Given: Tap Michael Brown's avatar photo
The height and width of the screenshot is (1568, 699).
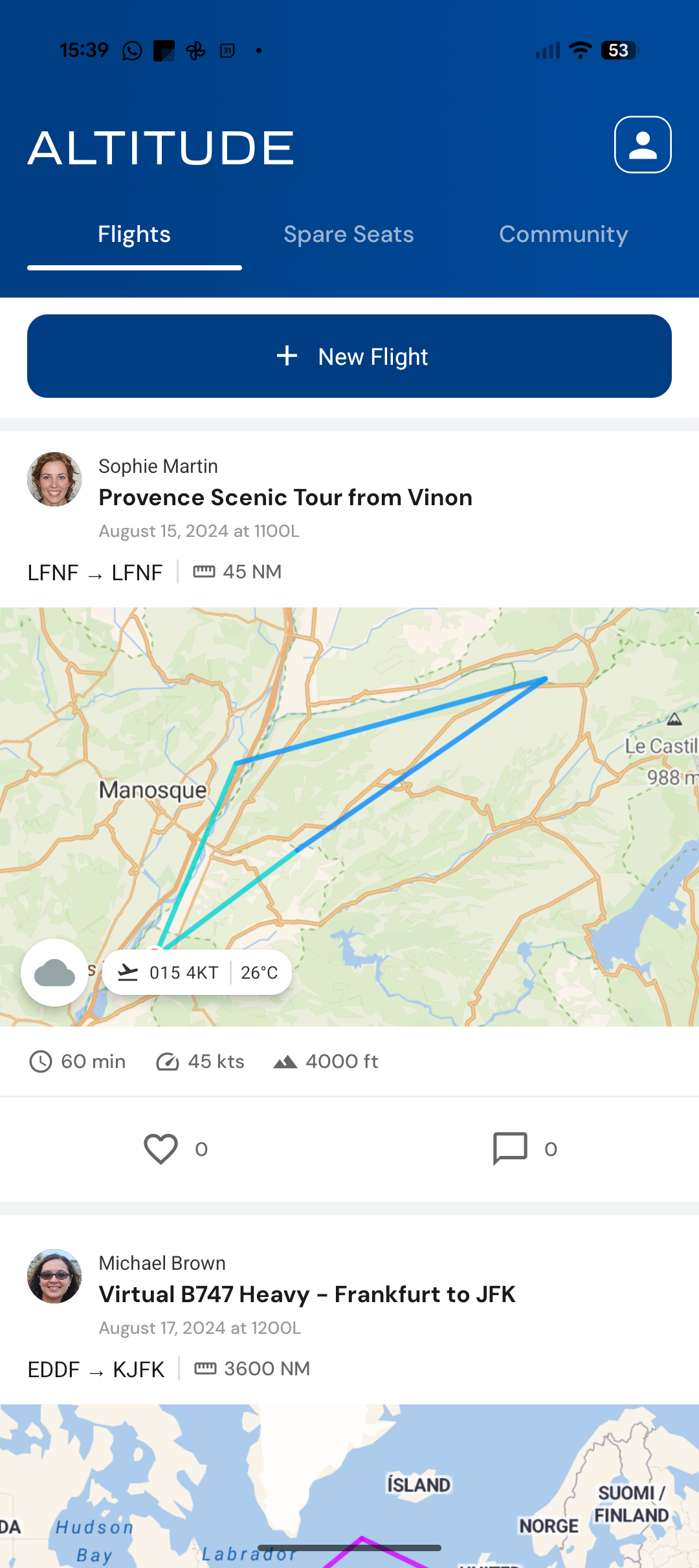Looking at the screenshot, I should [54, 1276].
